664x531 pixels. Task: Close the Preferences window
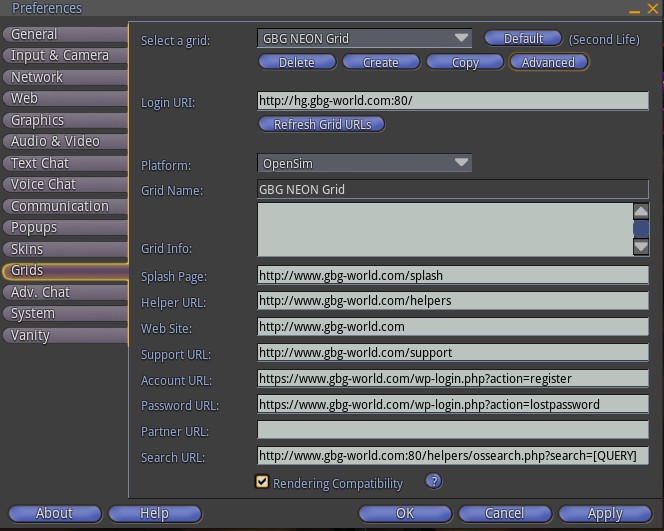(653, 8)
